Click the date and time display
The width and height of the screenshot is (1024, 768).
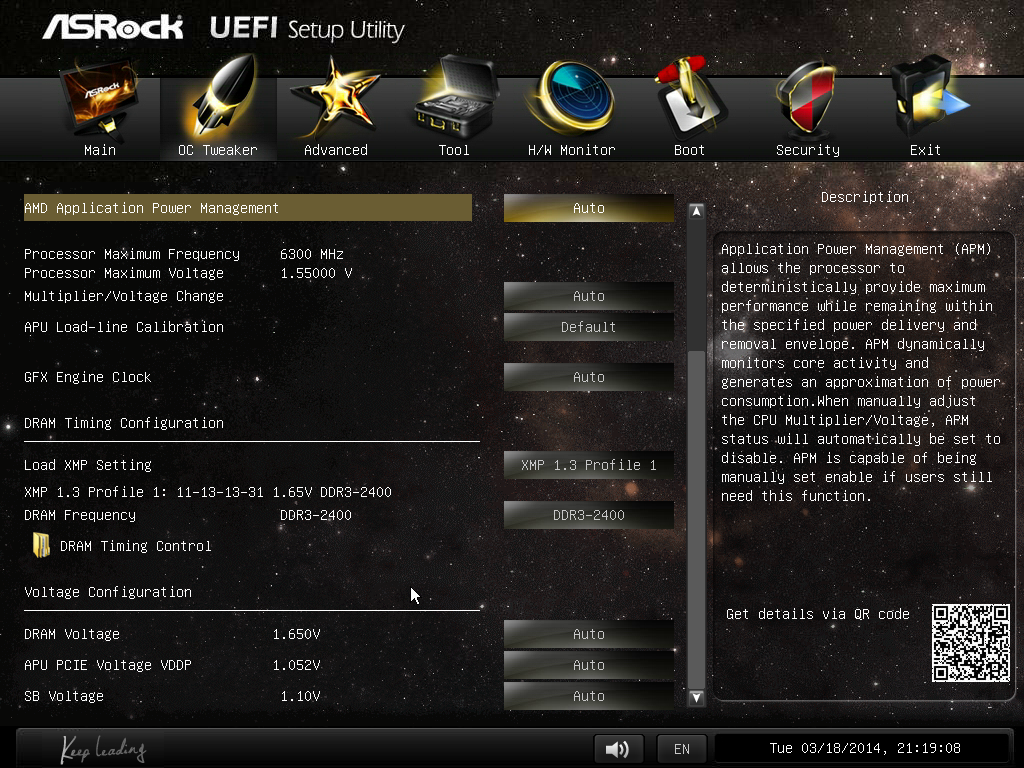[x=865, y=748]
